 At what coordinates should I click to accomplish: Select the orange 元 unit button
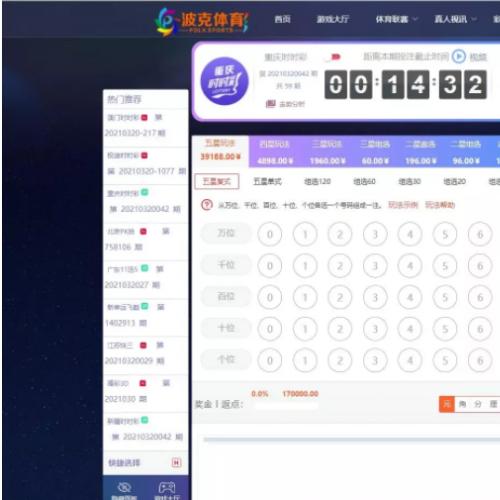447,404
